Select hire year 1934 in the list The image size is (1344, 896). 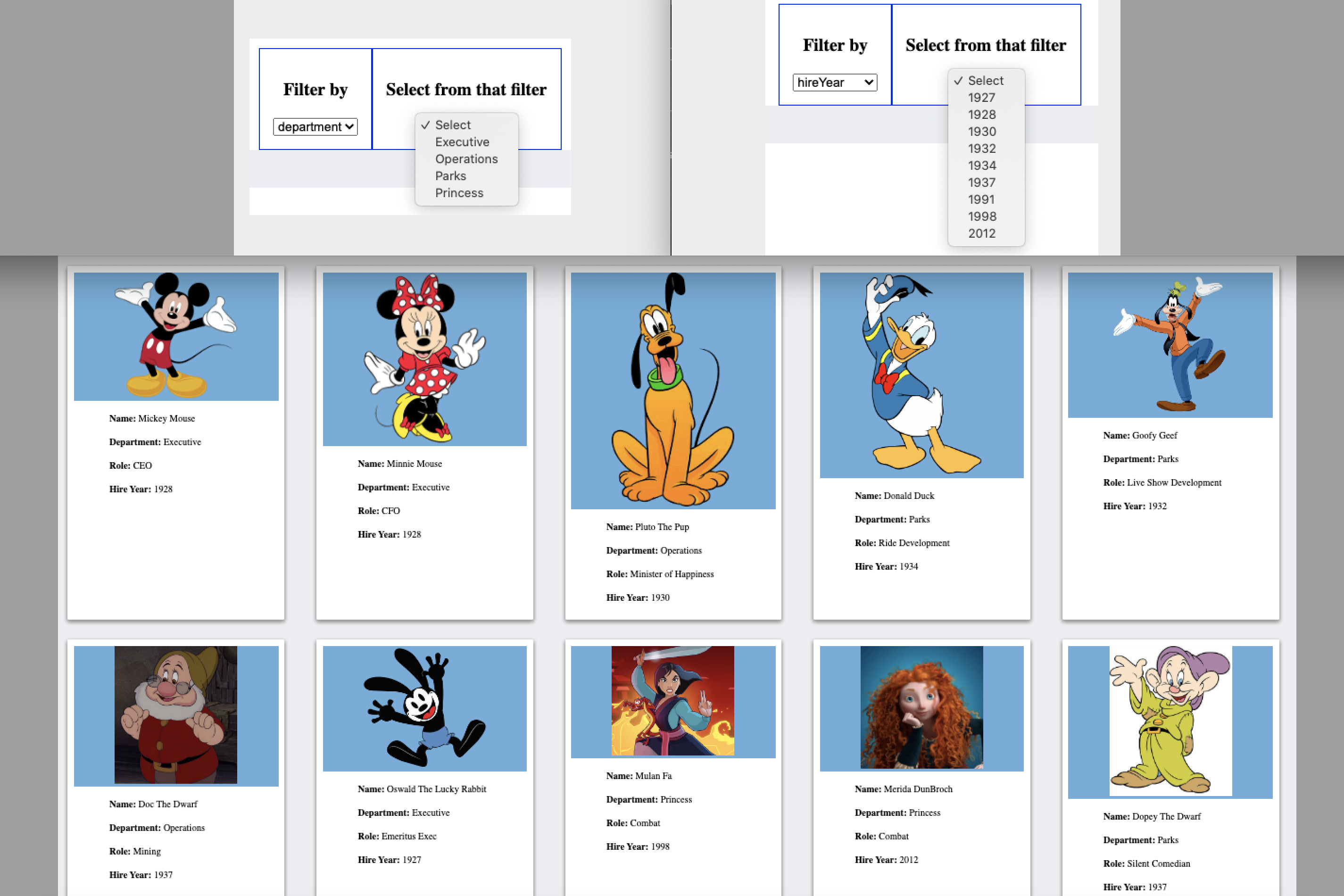click(x=981, y=166)
